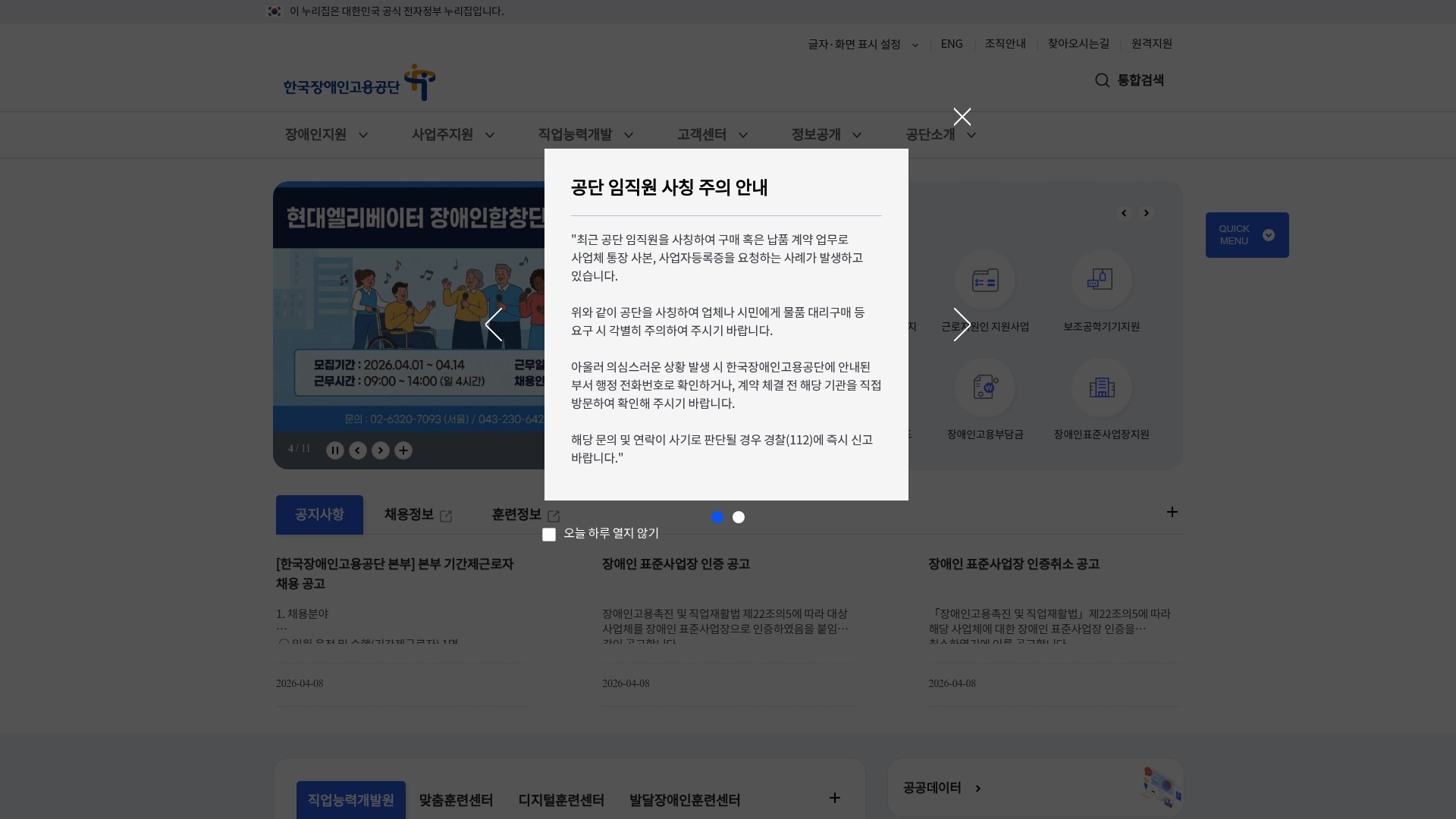Click the plus icon beside the notice tabs
1456x819 pixels.
pyautogui.click(x=1172, y=512)
